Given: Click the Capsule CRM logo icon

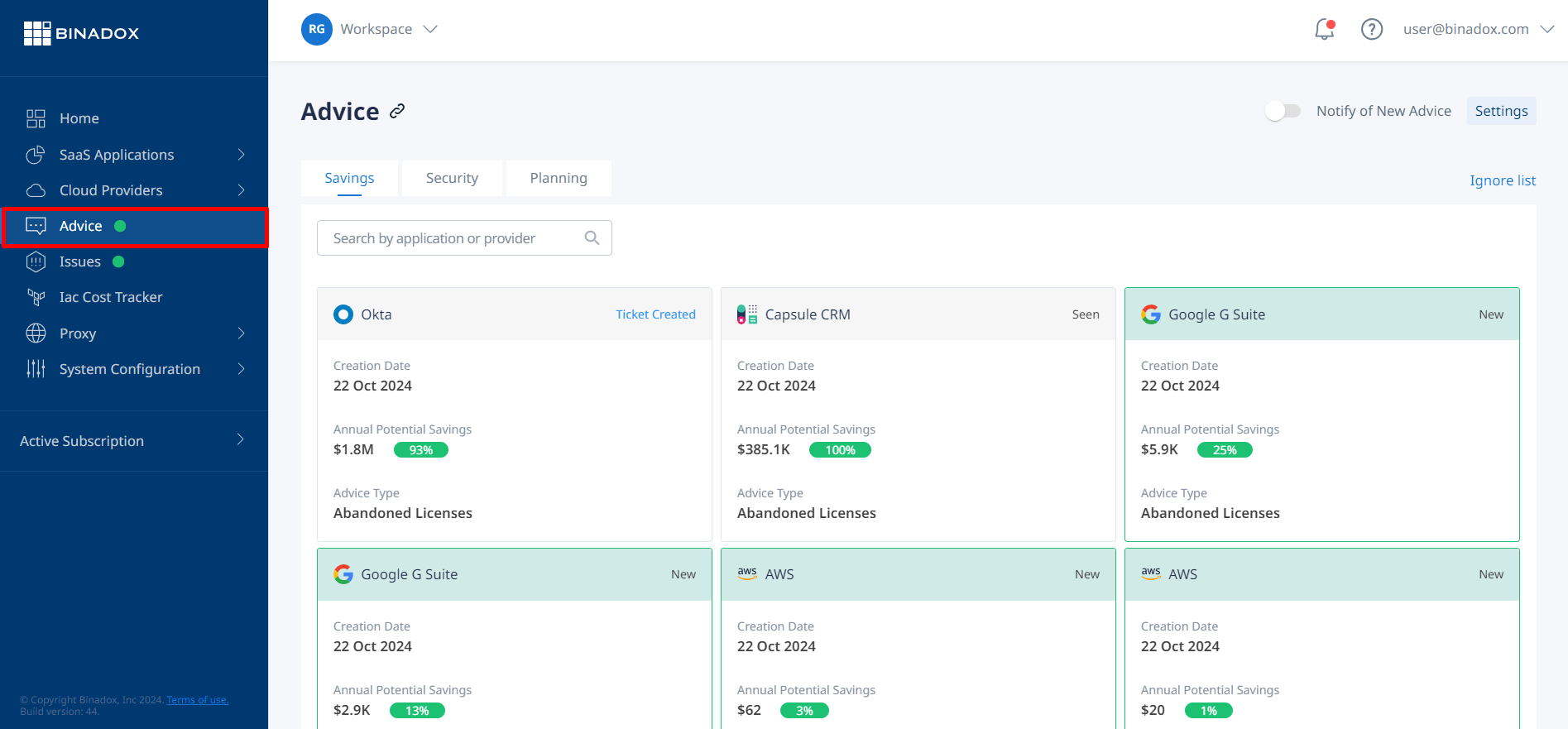Looking at the screenshot, I should [x=747, y=314].
